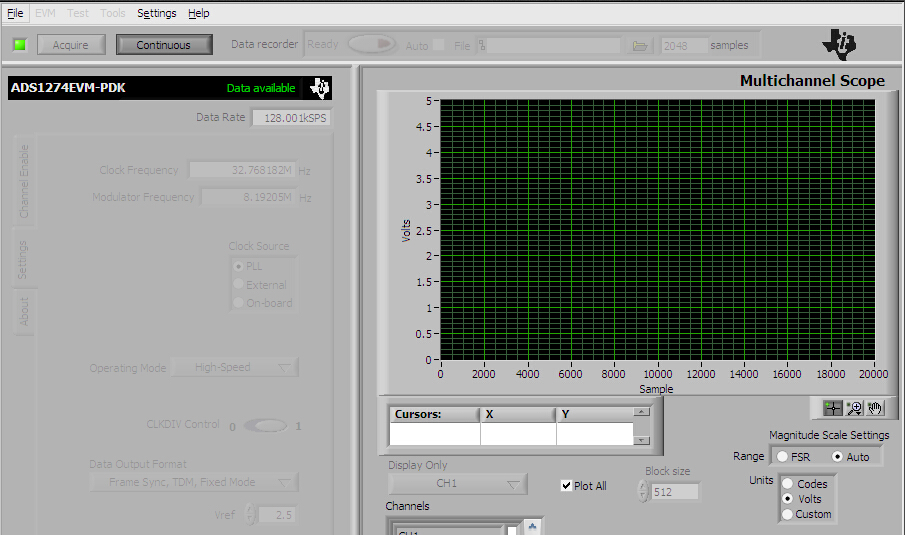The width and height of the screenshot is (905, 535).
Task: Click the Acquire button
Action: click(x=71, y=45)
